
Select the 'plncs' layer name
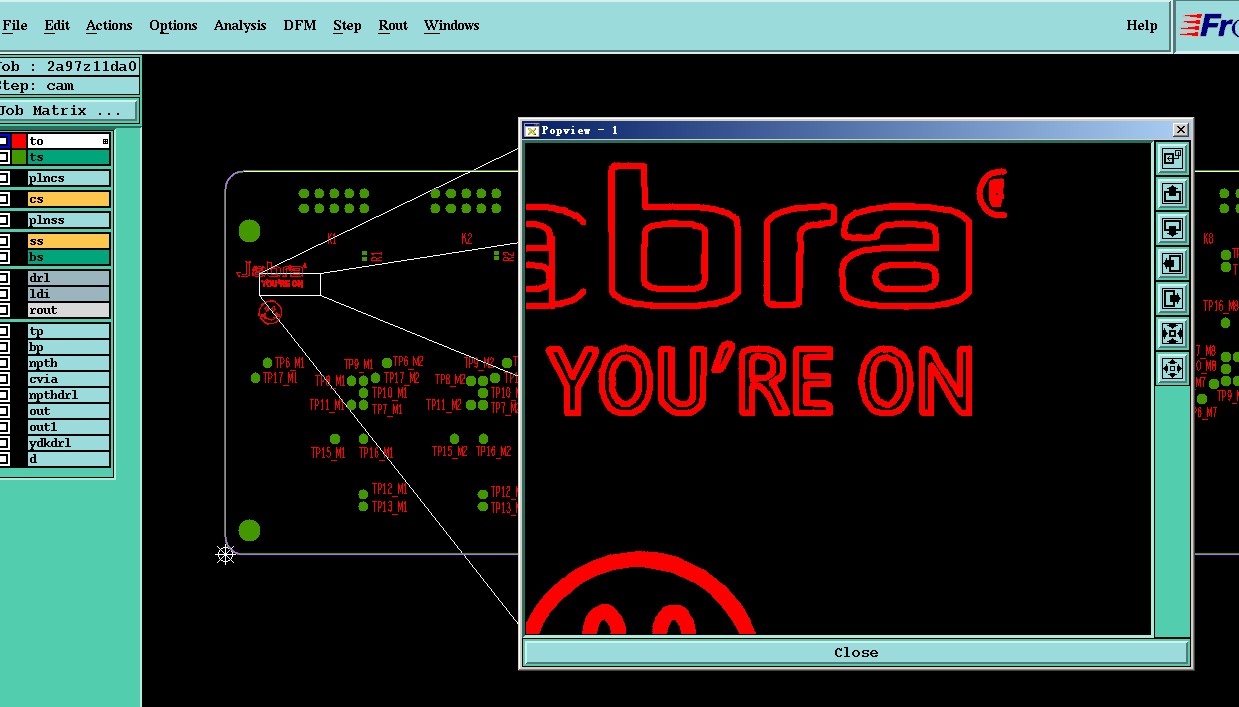69,178
